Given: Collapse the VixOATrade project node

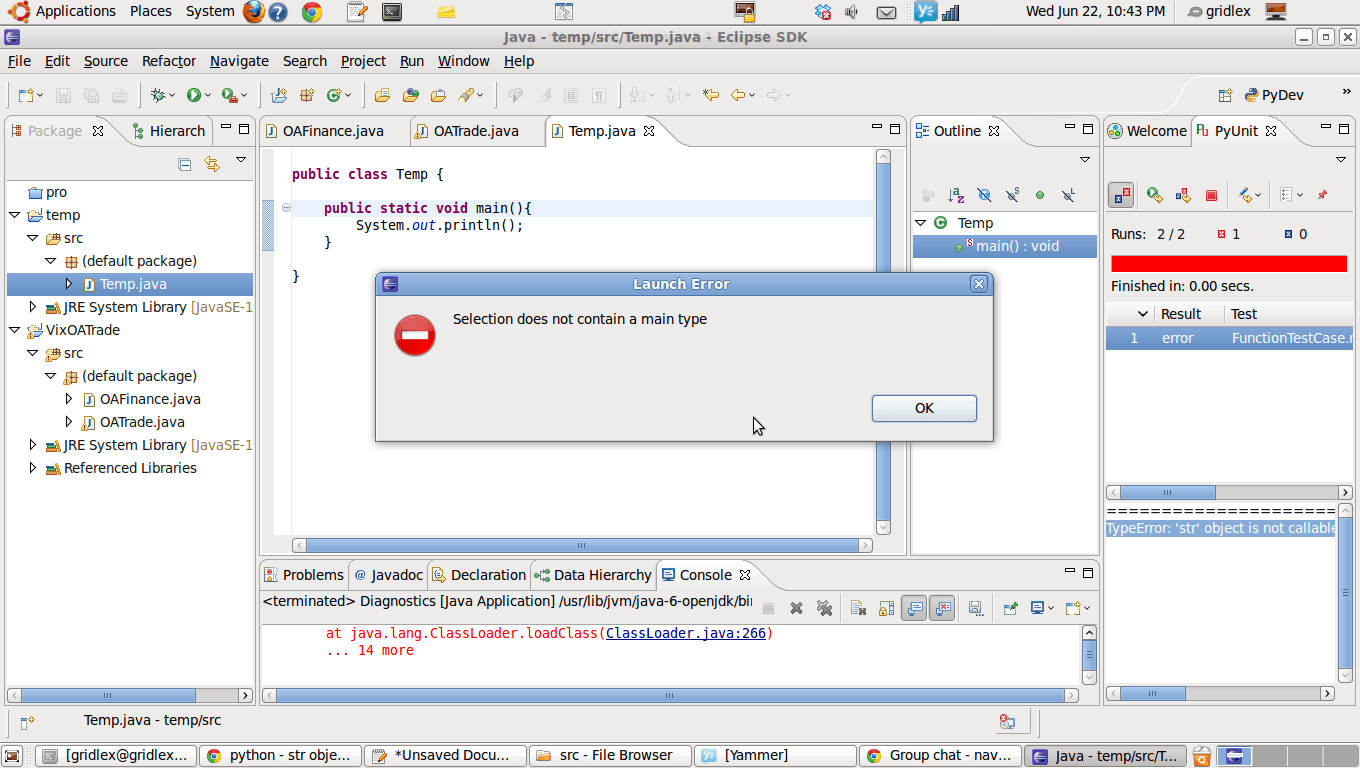Looking at the screenshot, I should tap(14, 330).
